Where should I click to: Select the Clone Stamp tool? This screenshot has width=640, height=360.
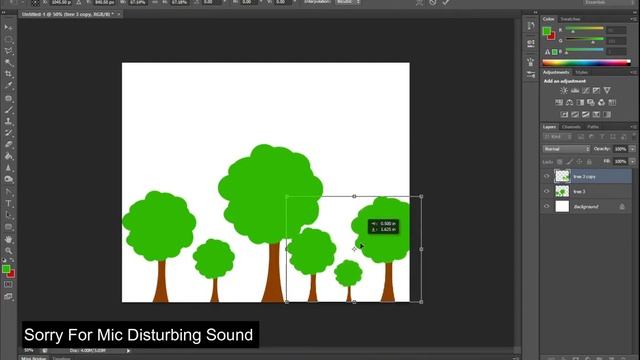click(x=8, y=121)
